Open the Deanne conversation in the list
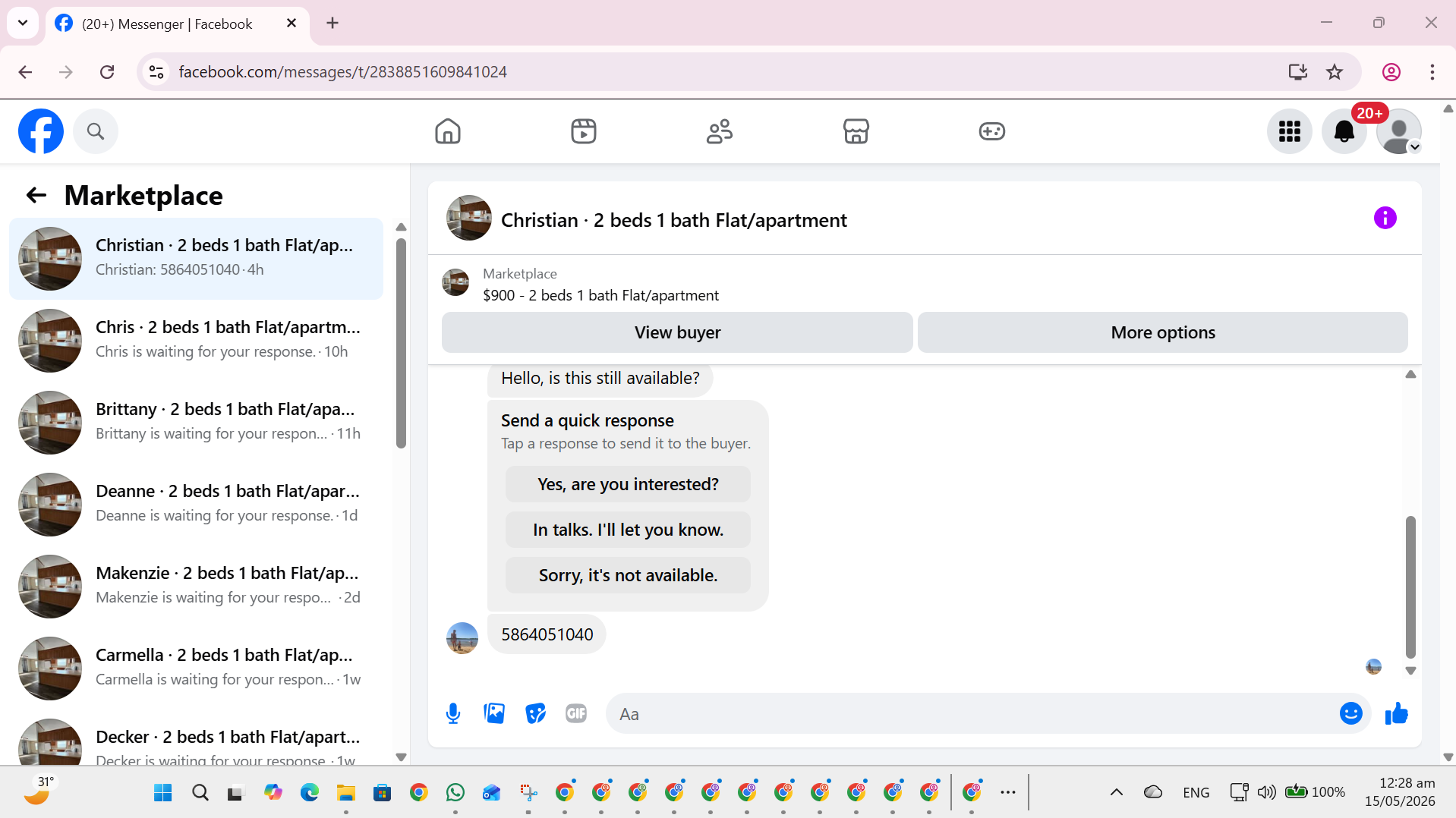Viewport: 1456px width, 818px height. (196, 505)
